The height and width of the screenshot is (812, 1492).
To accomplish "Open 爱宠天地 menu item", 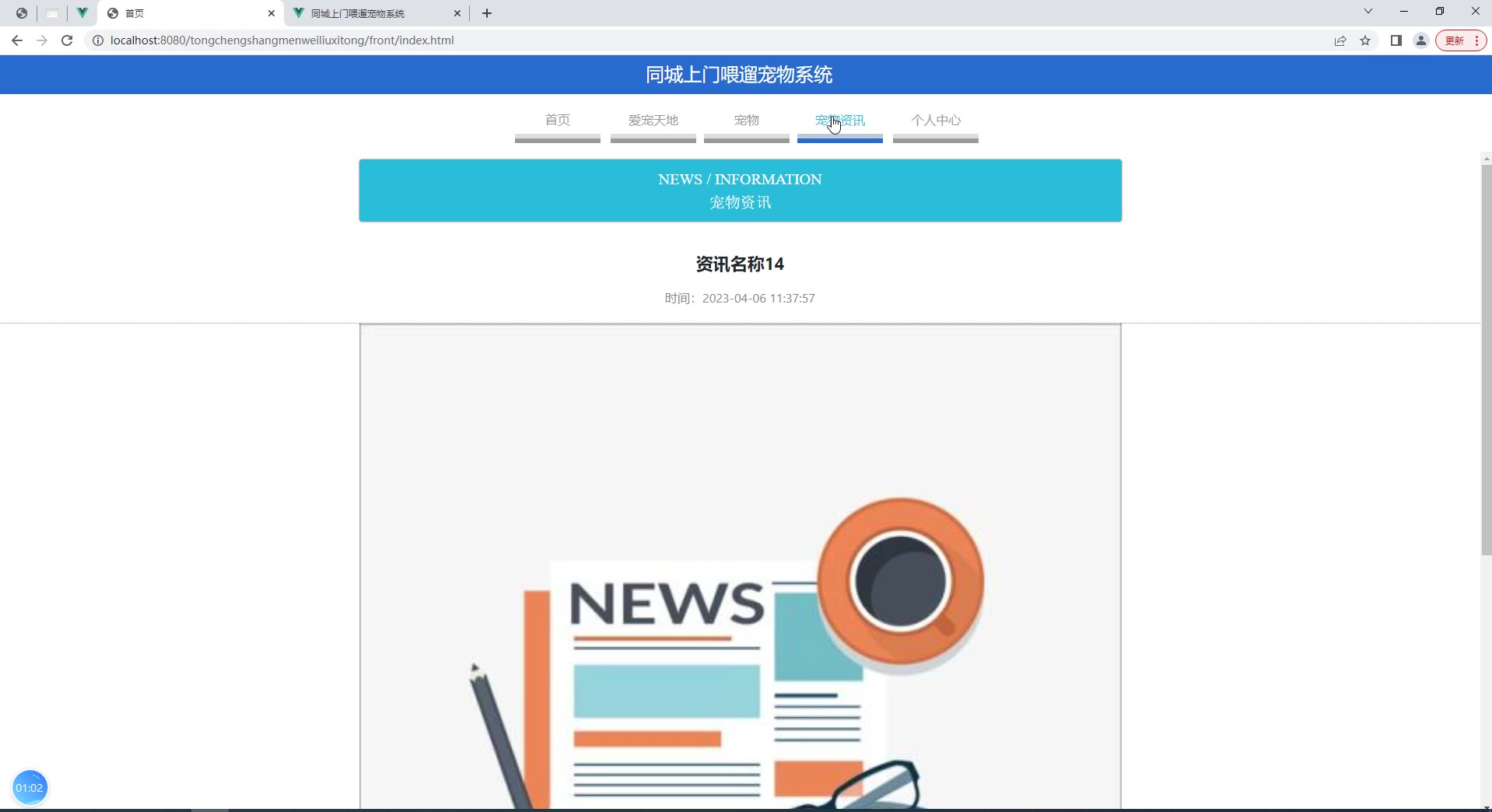I will [653, 121].
